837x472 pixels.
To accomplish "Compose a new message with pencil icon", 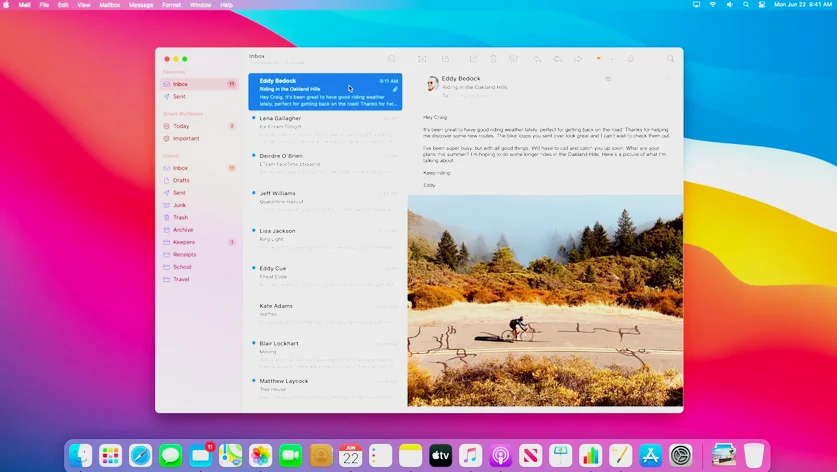I will pyautogui.click(x=445, y=59).
